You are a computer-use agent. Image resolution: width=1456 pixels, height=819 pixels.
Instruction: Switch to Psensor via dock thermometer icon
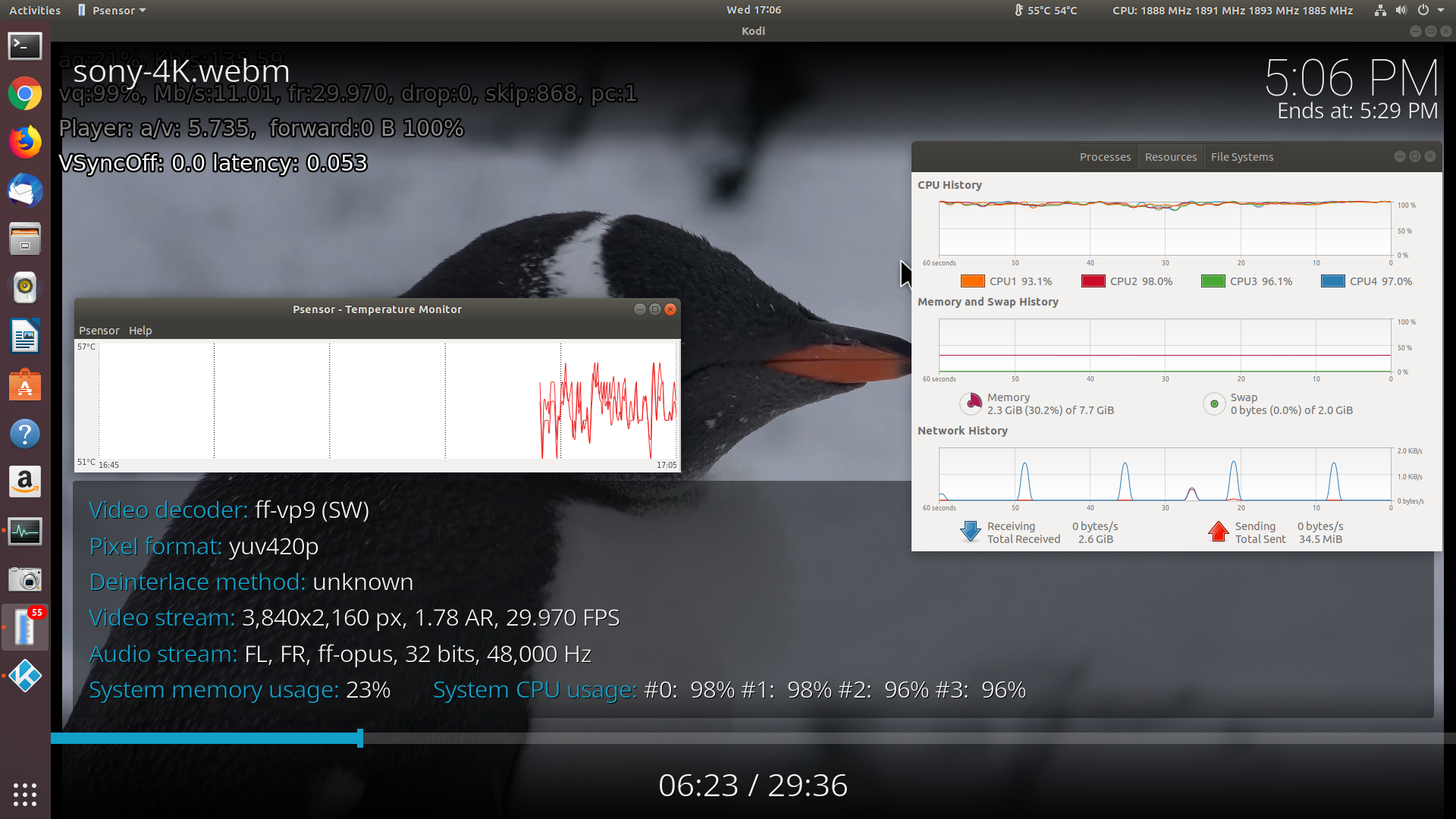pos(25,628)
